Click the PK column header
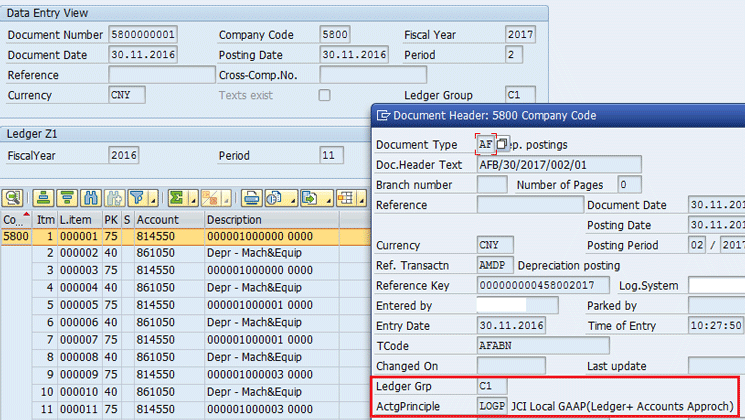The image size is (745, 420). pos(110,219)
